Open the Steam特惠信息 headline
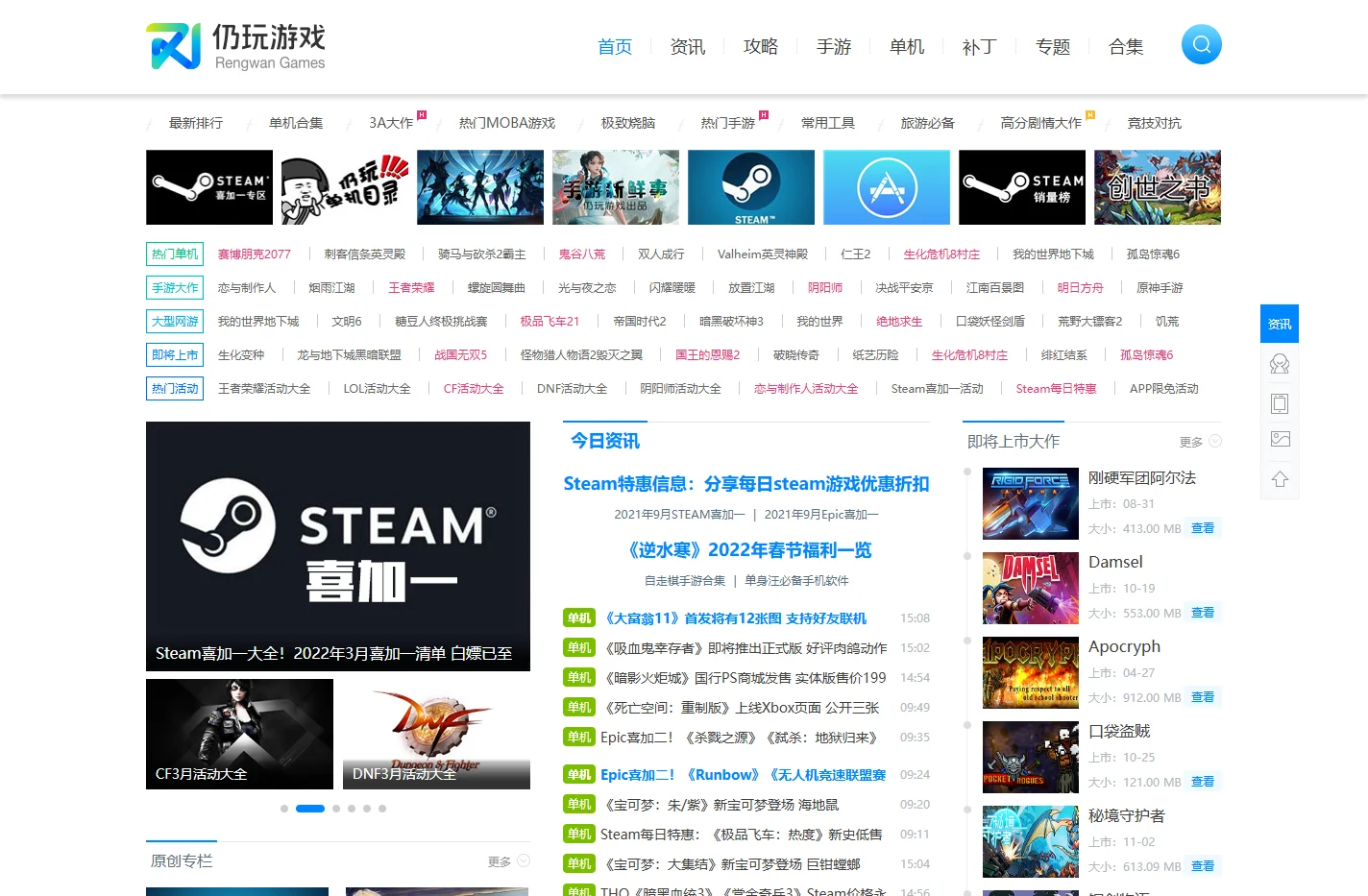This screenshot has height=896, width=1368. pos(746,484)
